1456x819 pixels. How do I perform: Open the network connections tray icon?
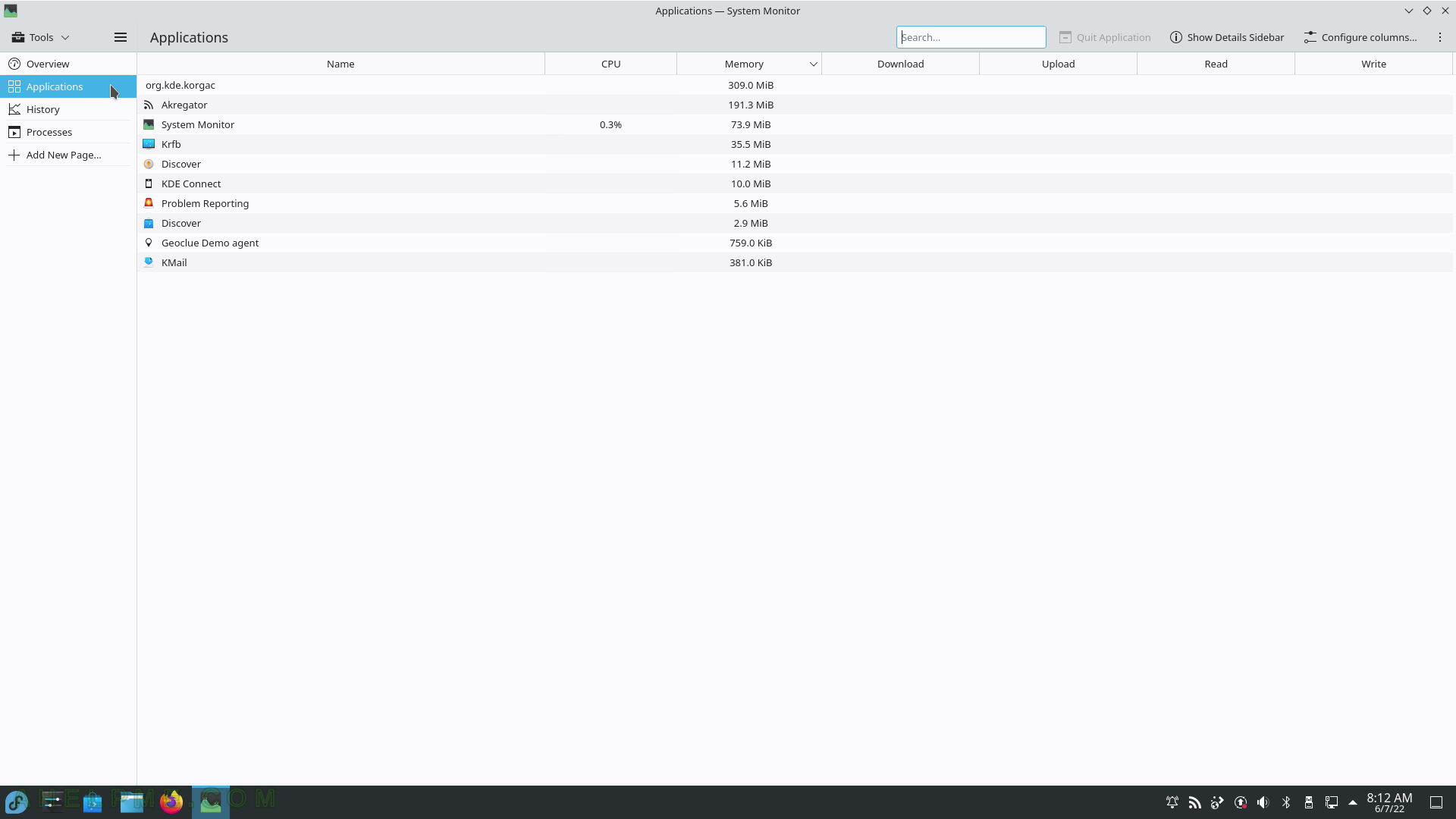[1332, 802]
